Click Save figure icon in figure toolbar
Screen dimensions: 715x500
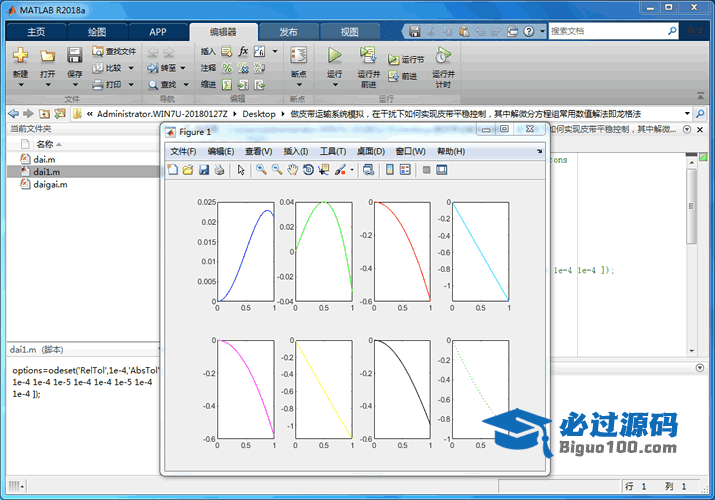[x=203, y=170]
